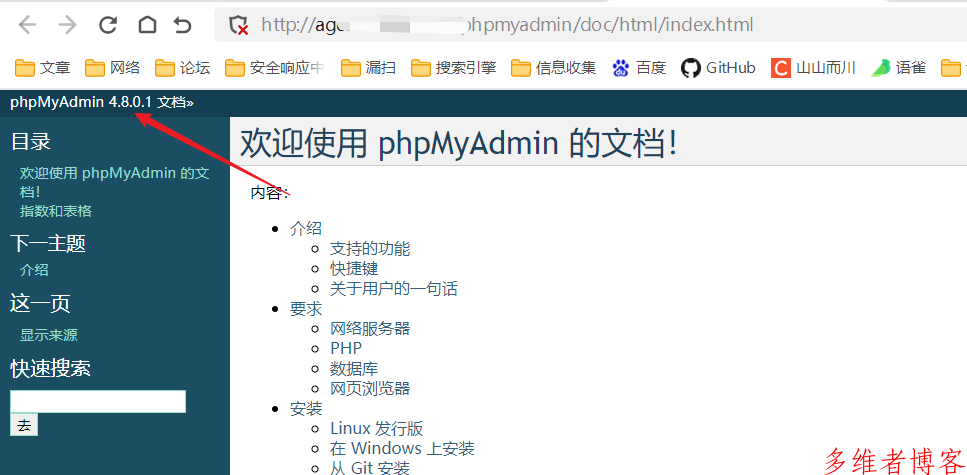Open the 安全响应中 bookmark folder
967x475 pixels.
(x=275, y=68)
